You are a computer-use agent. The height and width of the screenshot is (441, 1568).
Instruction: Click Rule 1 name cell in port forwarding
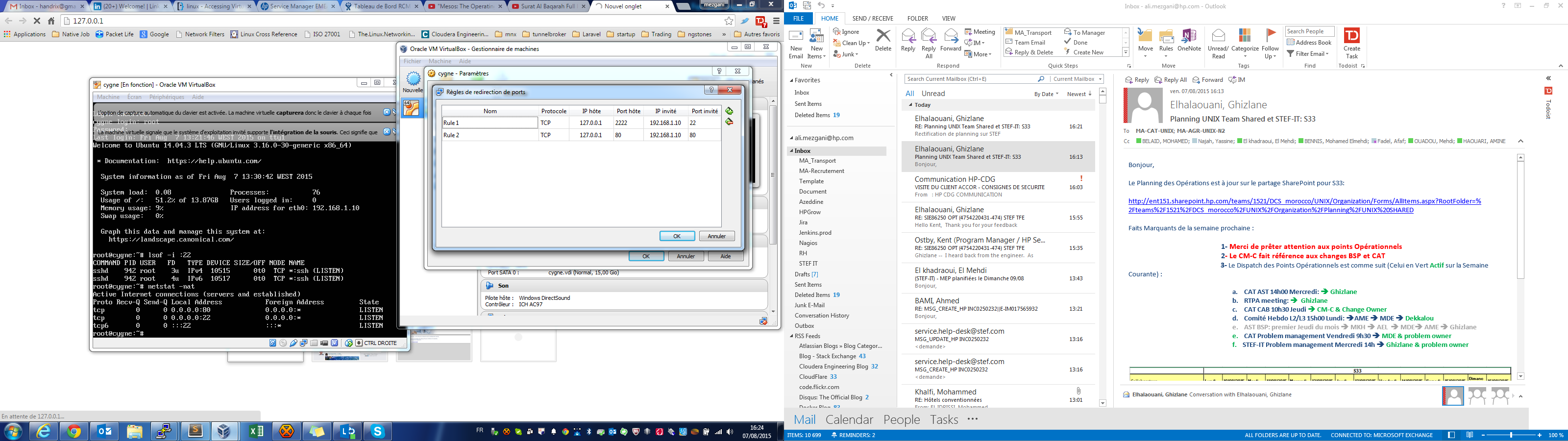[490, 122]
